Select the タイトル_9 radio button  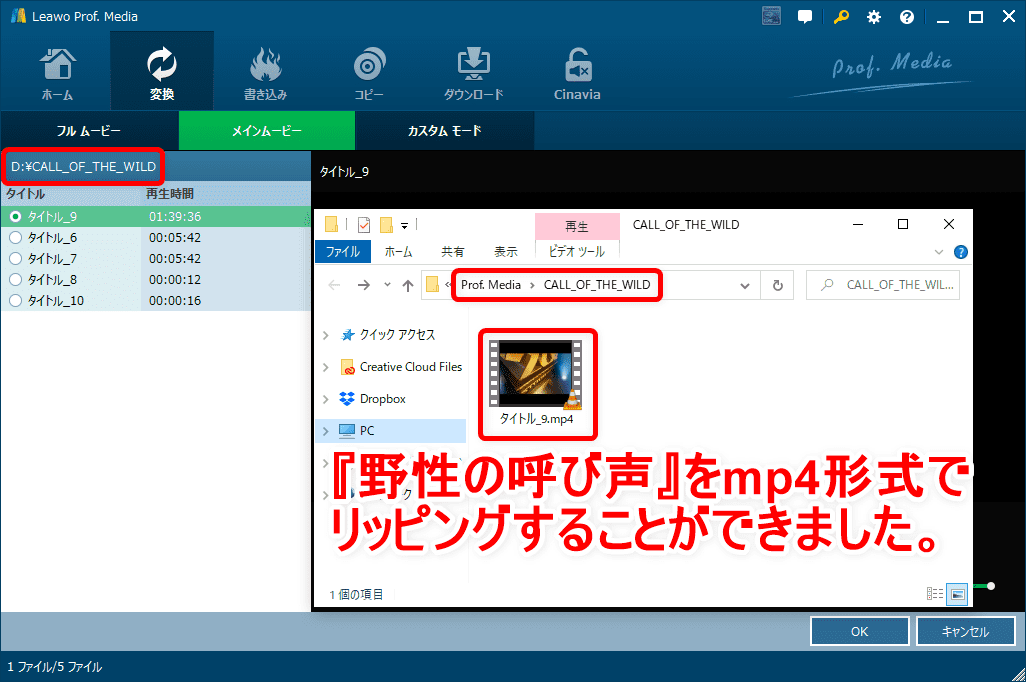tap(15, 217)
